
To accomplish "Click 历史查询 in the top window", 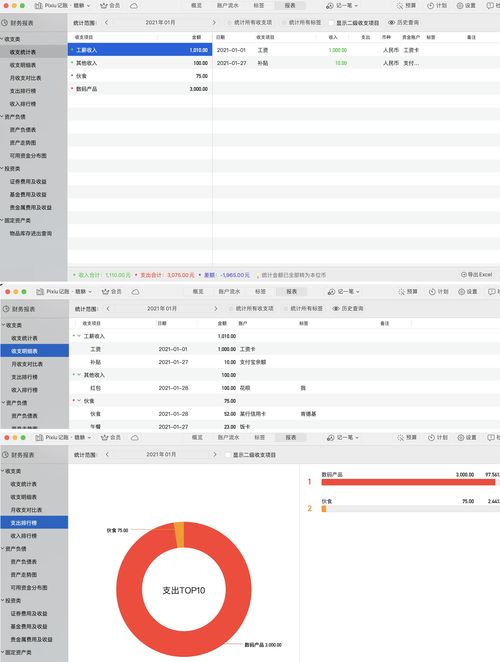I will pyautogui.click(x=403, y=22).
